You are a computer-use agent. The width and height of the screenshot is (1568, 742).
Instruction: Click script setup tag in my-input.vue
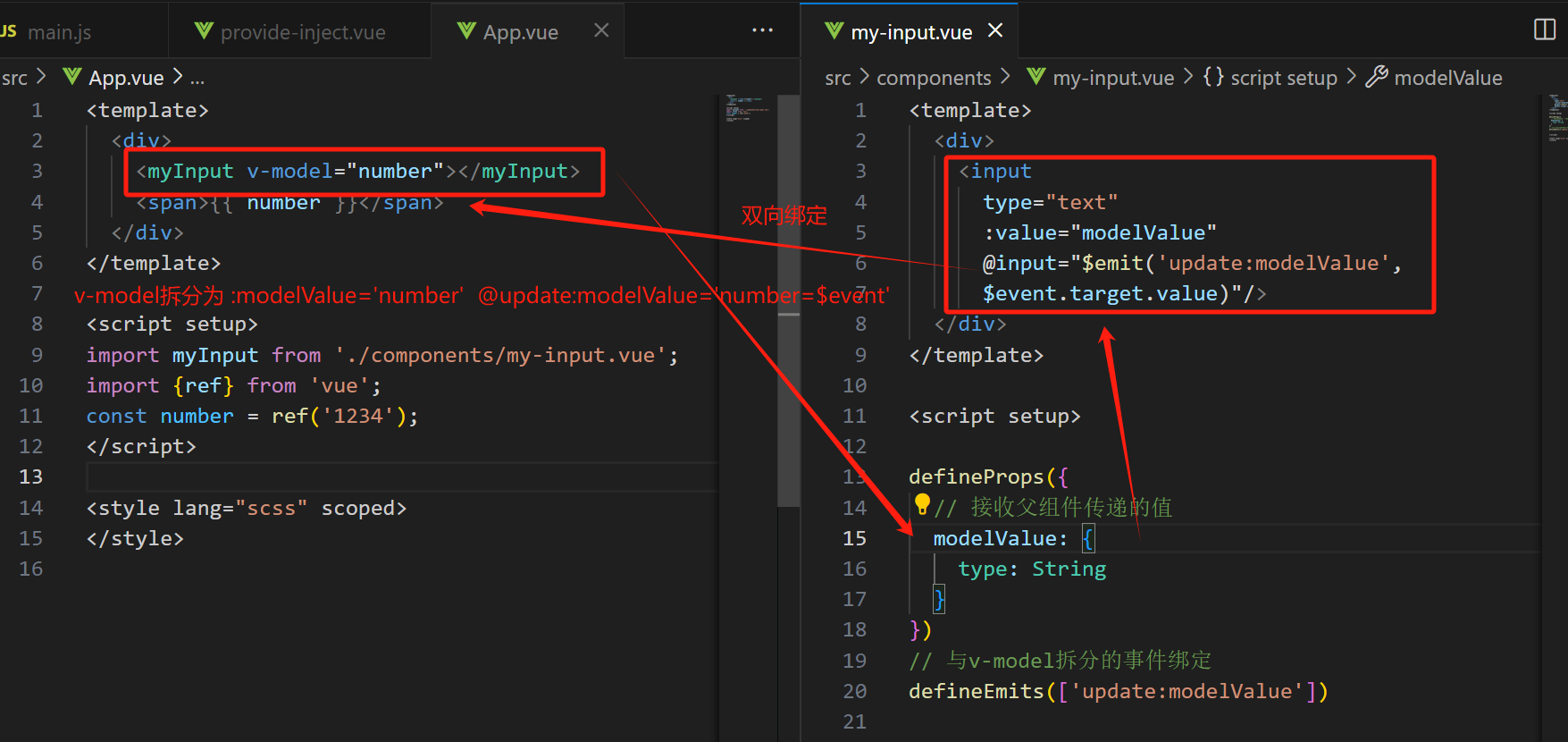click(x=994, y=416)
